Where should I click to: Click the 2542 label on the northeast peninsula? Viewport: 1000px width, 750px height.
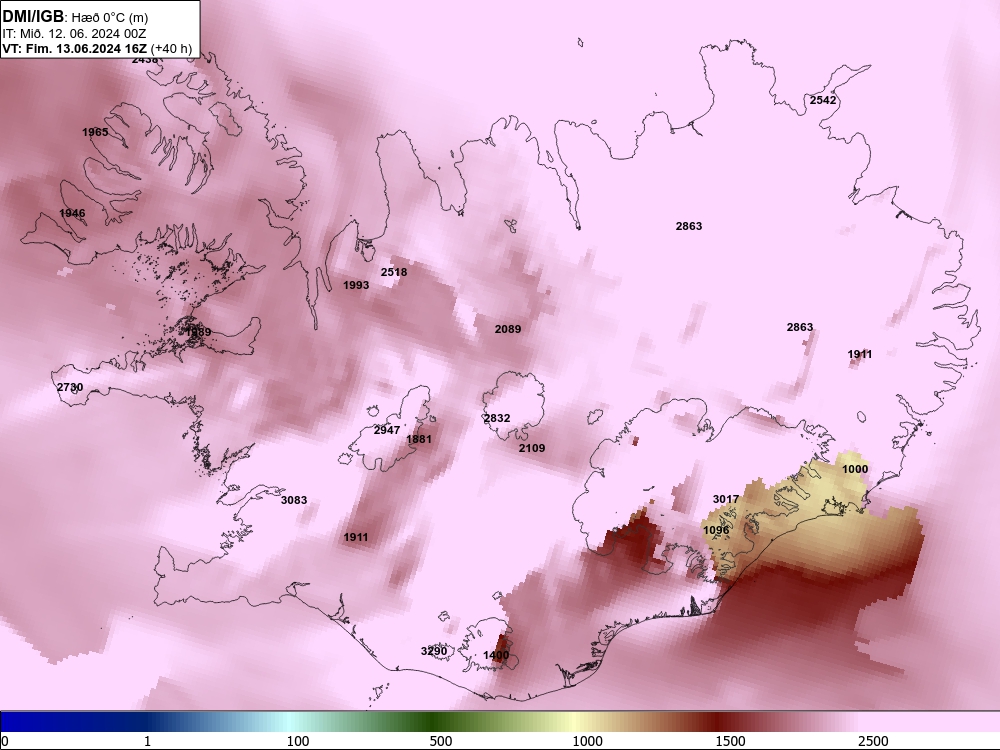(x=823, y=100)
